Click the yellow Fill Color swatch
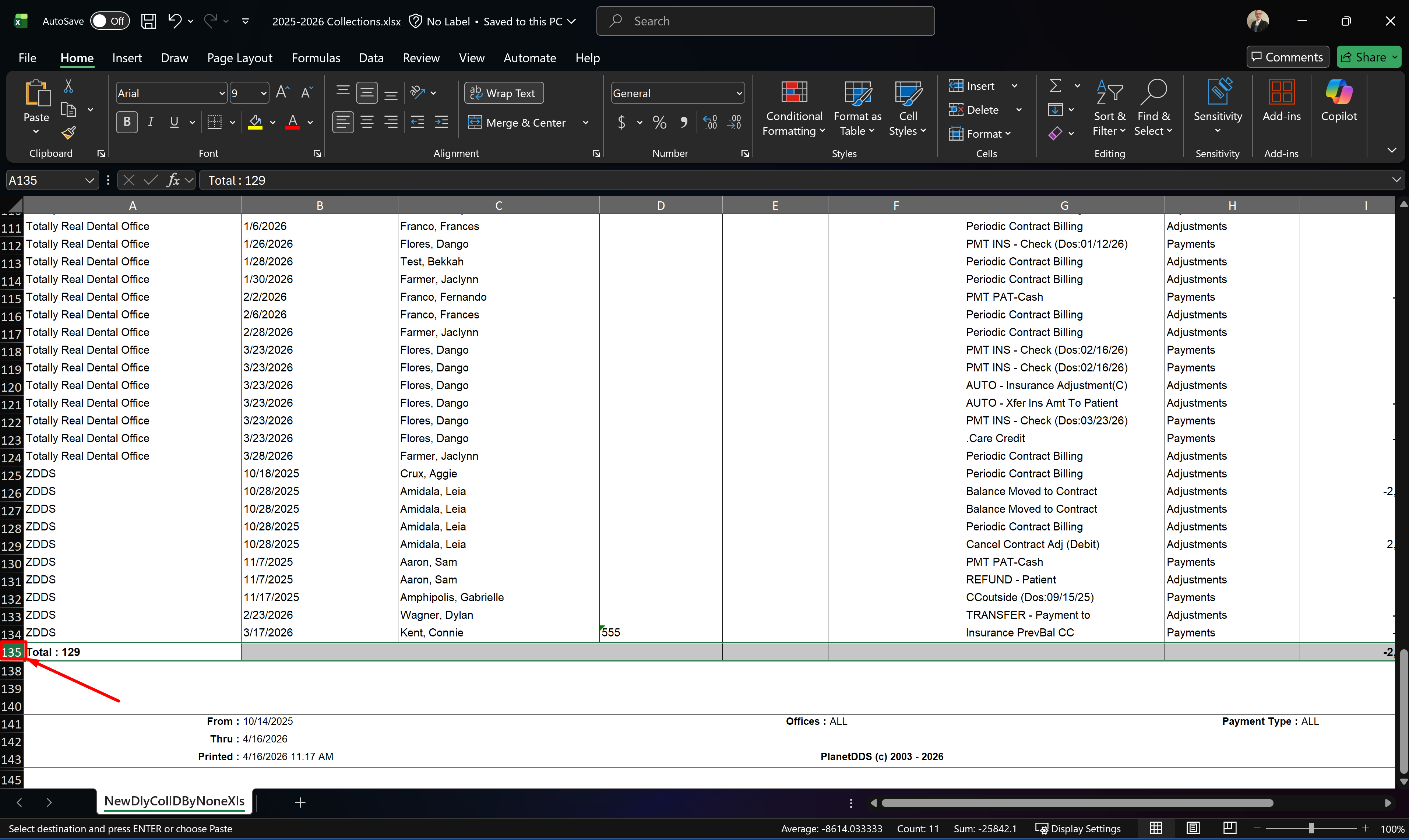1409x840 pixels. [255, 122]
